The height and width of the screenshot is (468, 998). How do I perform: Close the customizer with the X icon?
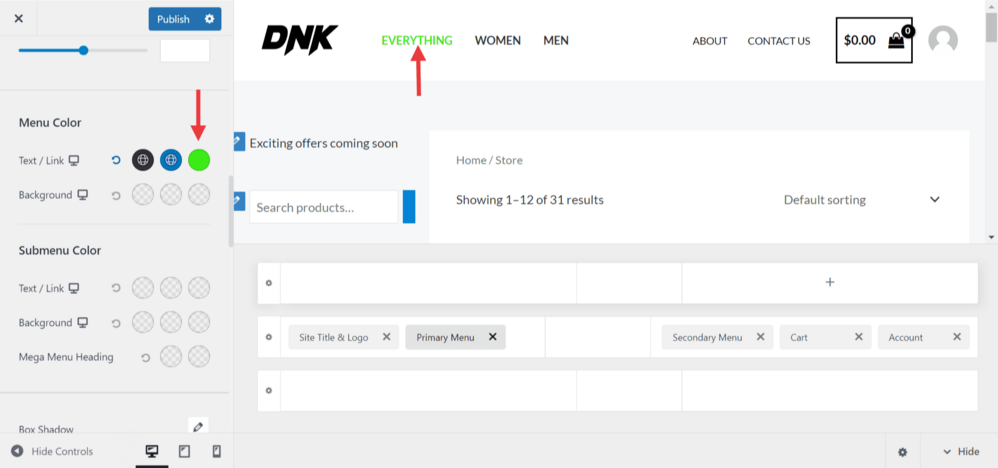point(18,19)
